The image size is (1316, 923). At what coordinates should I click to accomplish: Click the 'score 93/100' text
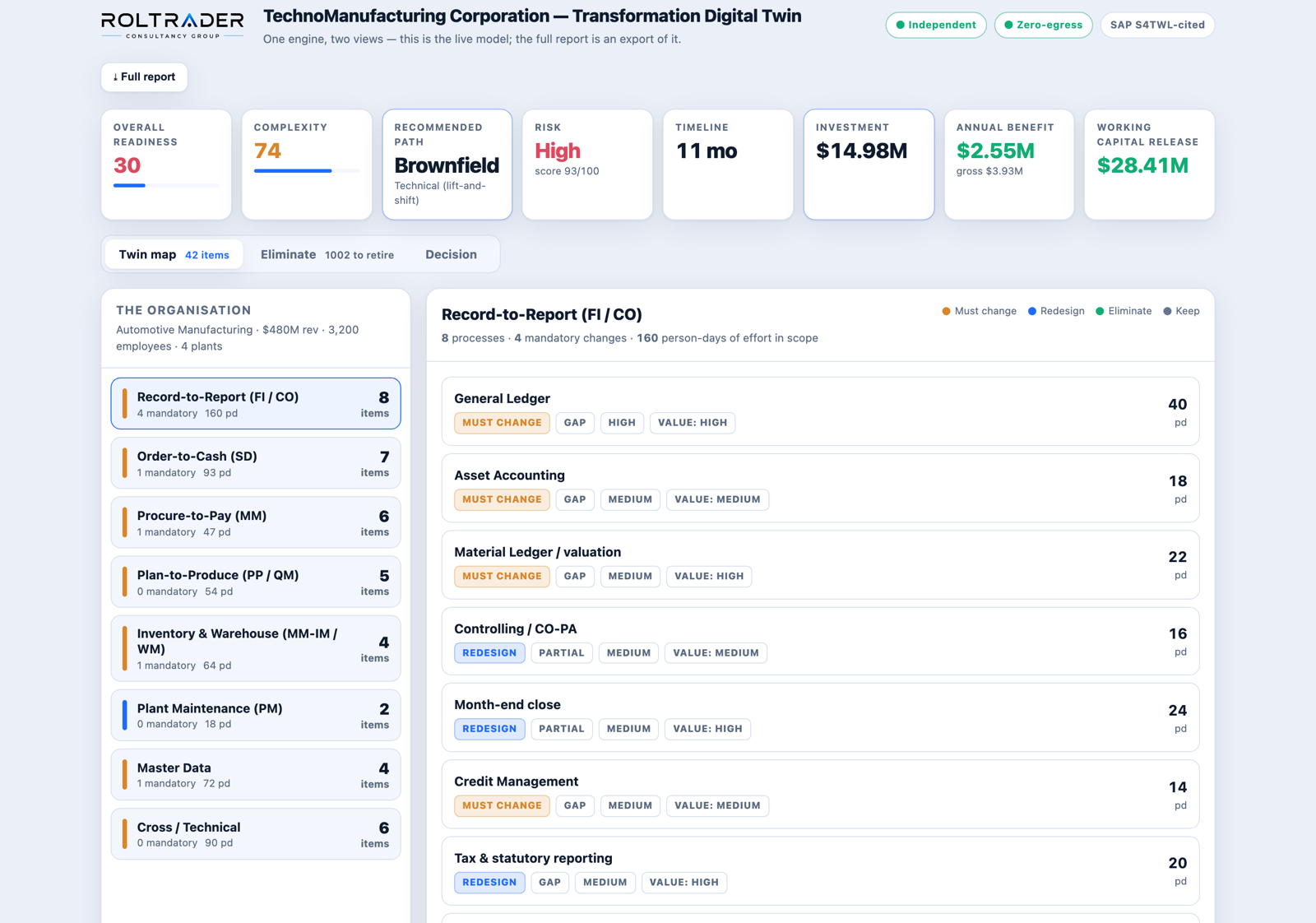567,171
